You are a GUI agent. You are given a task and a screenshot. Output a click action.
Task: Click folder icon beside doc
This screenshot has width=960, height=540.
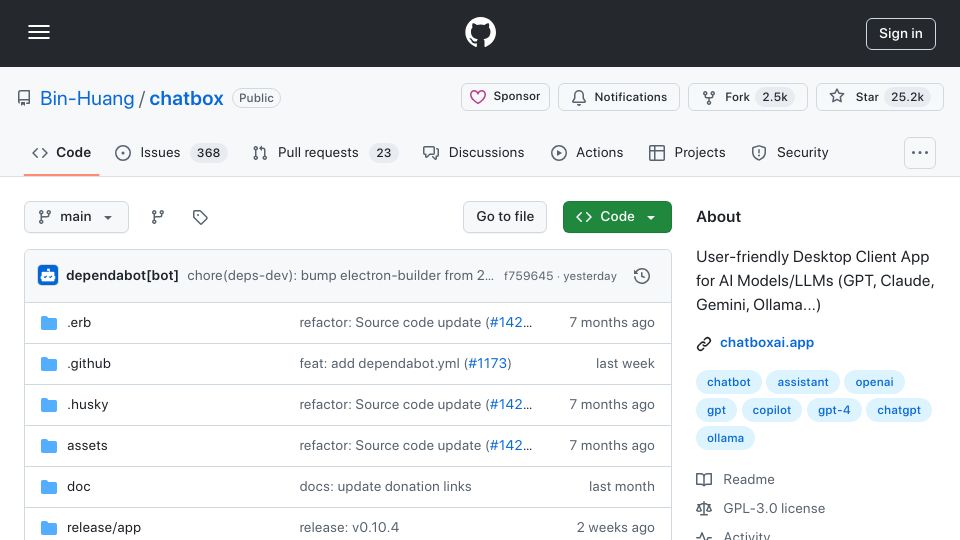[x=49, y=487]
